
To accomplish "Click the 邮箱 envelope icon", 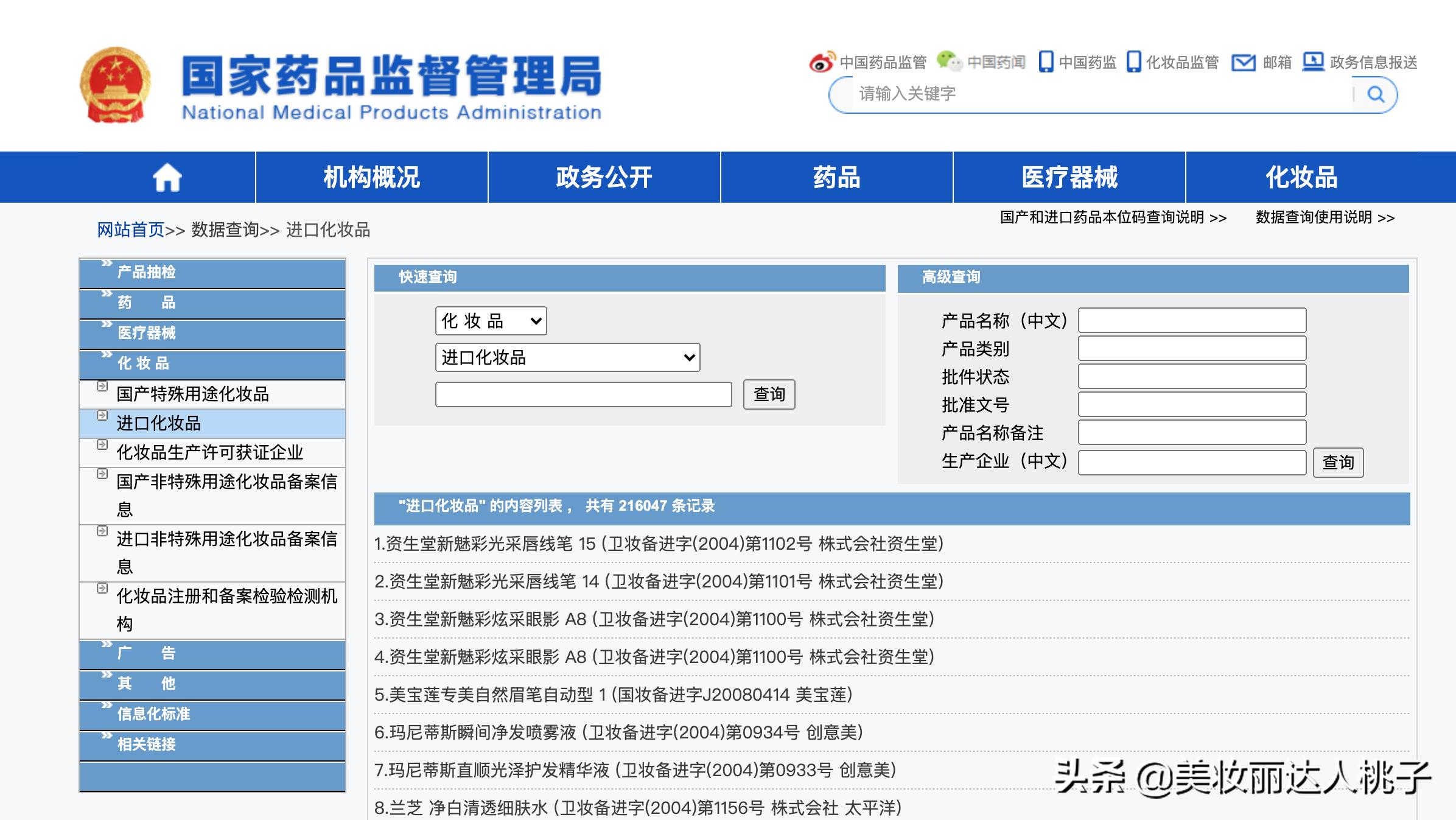I will pos(1243,62).
